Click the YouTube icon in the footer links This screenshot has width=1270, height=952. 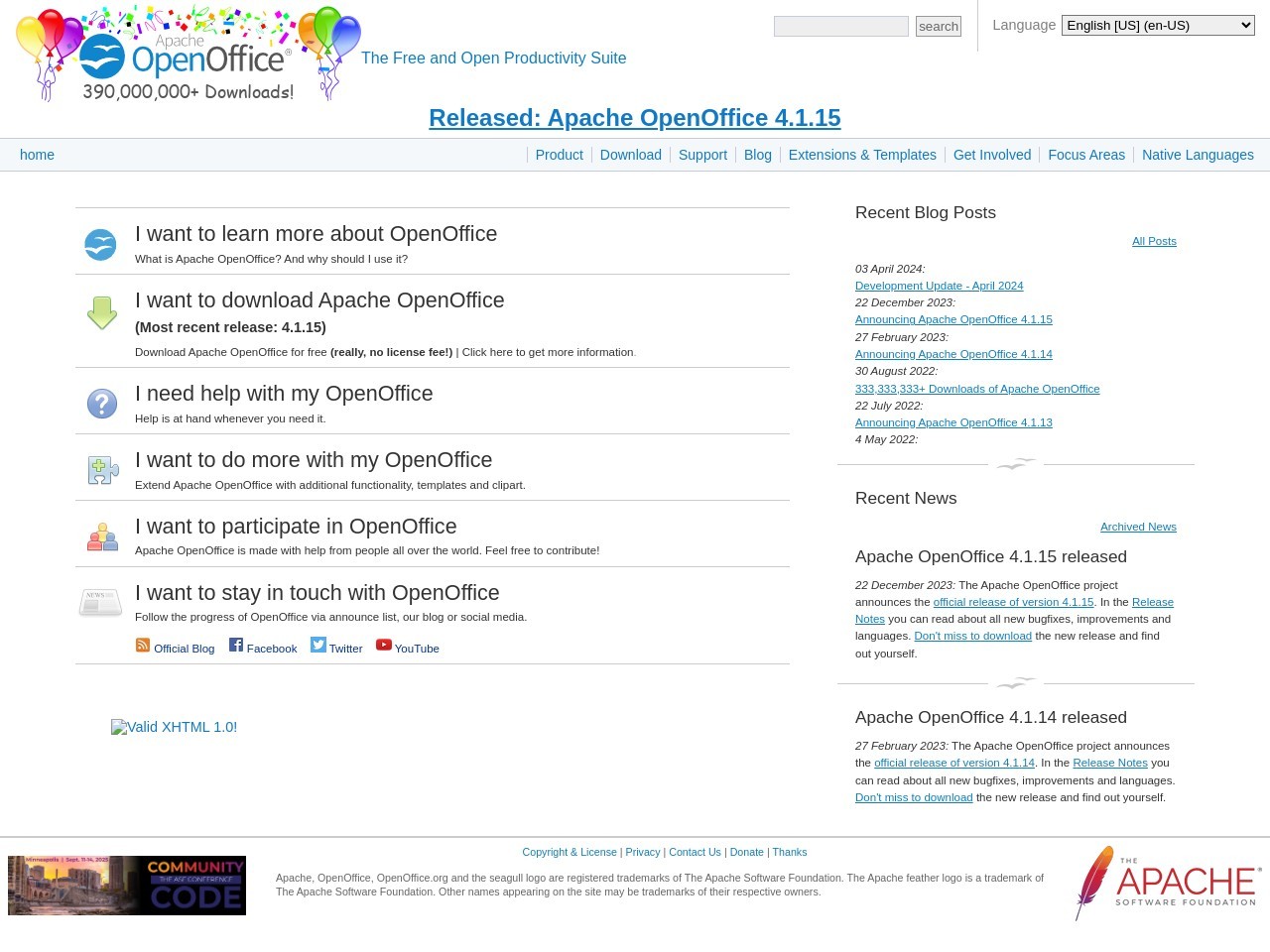point(384,645)
